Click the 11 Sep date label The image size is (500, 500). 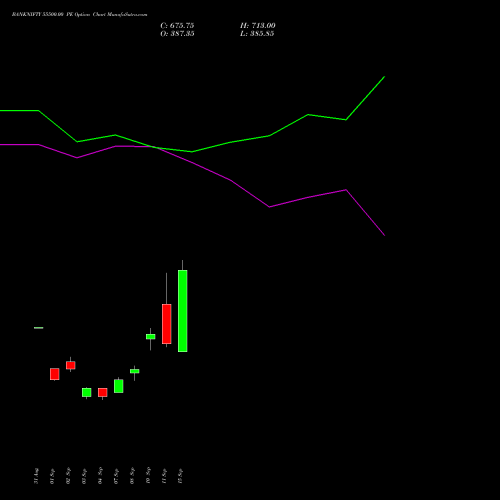[x=164, y=476]
